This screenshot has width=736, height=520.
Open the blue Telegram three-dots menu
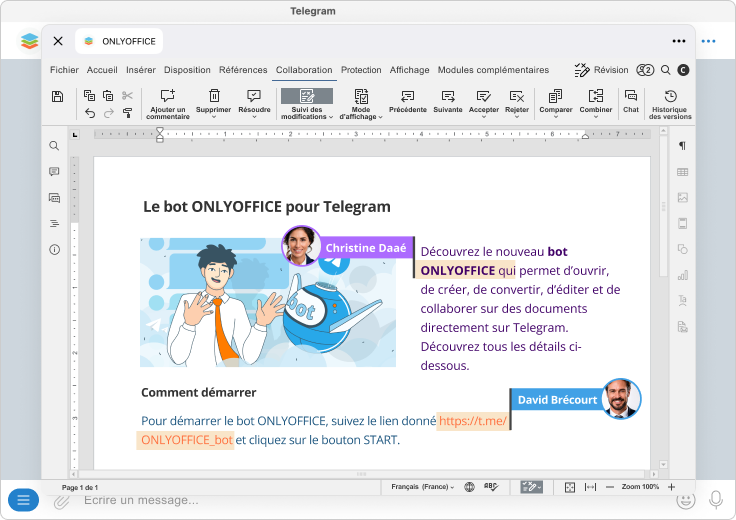pos(708,41)
